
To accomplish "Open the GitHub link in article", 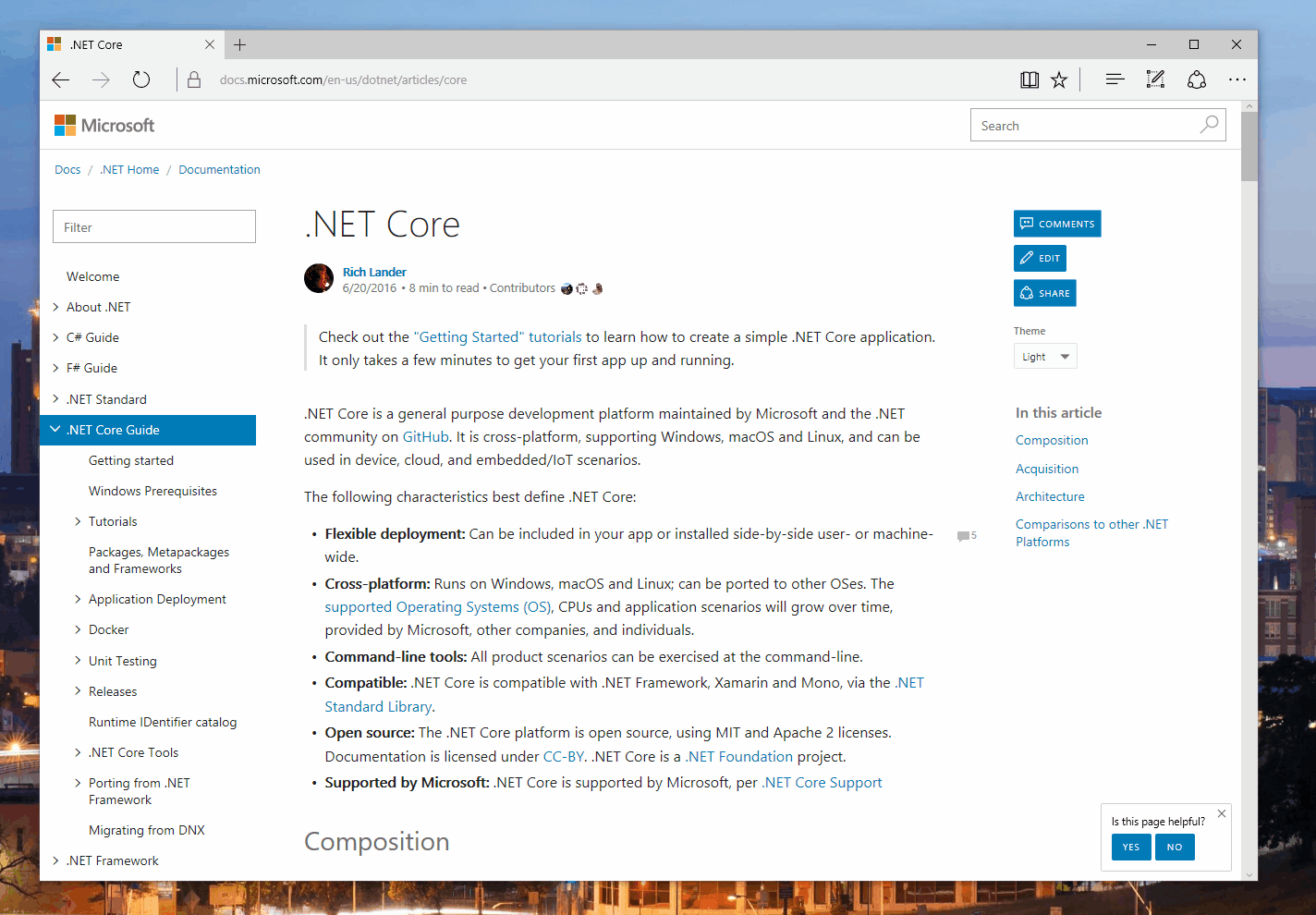I will (426, 437).
